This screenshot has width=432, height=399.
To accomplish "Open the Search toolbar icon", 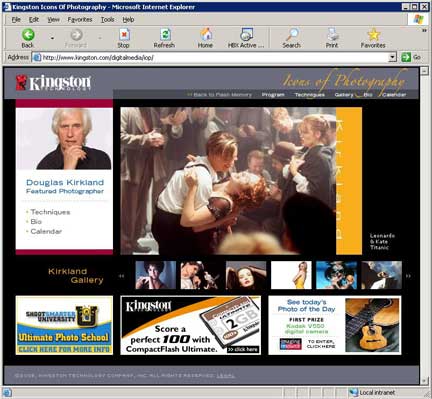I will pos(292,35).
